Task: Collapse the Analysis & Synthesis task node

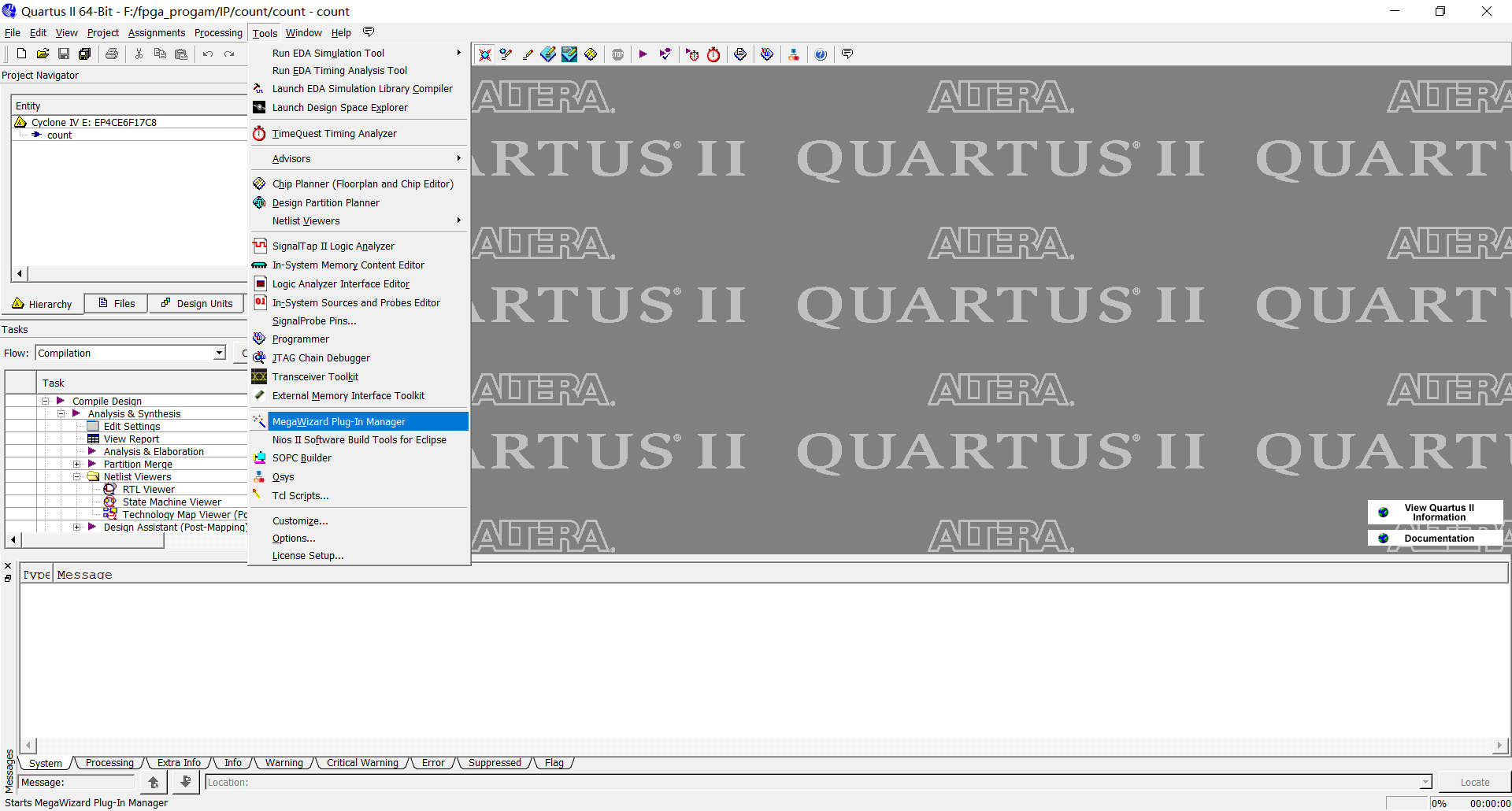Action: click(x=61, y=413)
